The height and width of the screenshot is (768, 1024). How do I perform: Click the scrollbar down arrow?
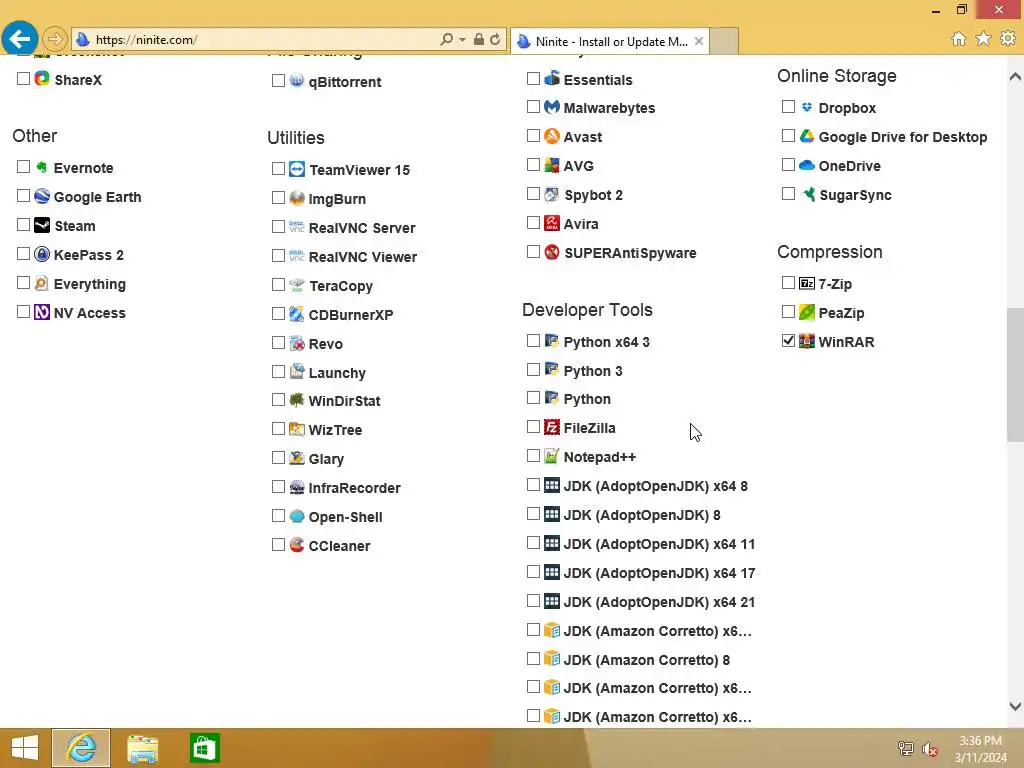(1015, 706)
